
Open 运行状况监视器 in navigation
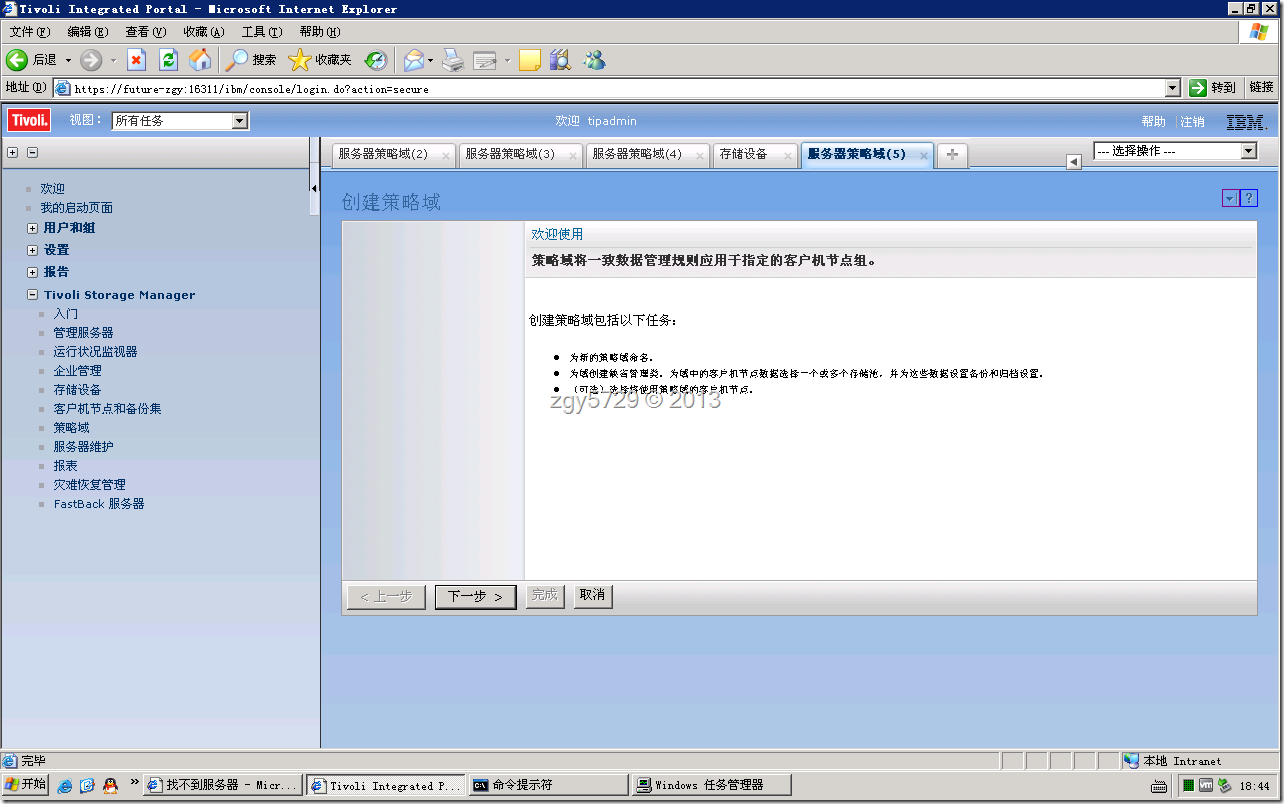pyautogui.click(x=96, y=352)
